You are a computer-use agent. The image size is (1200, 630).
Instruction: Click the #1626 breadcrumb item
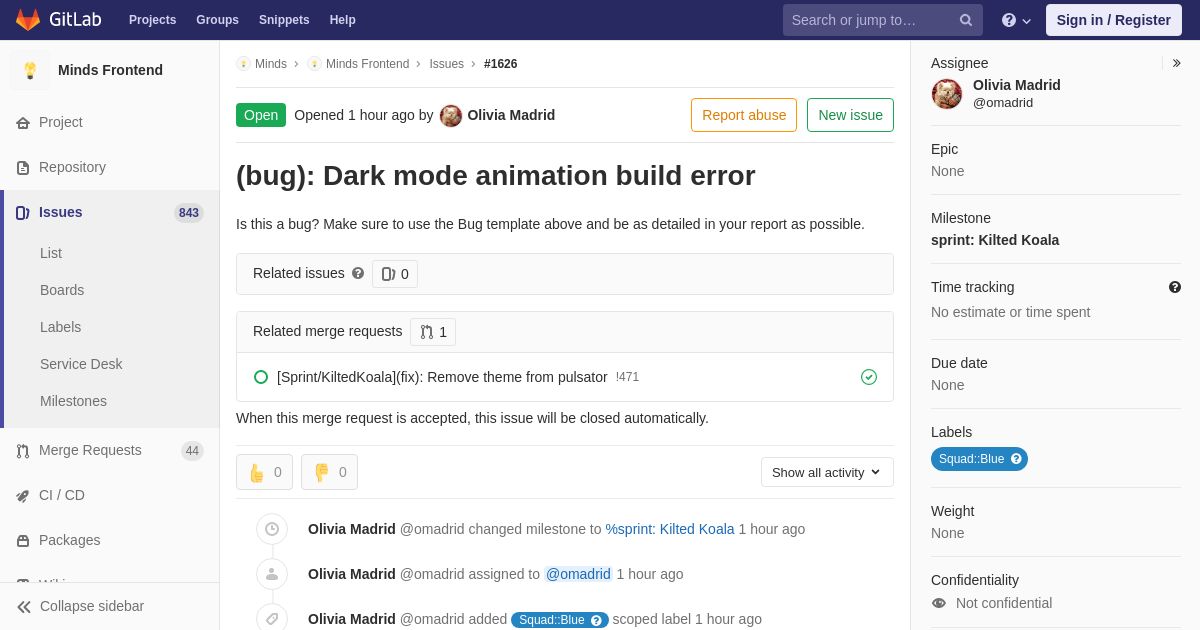point(501,64)
